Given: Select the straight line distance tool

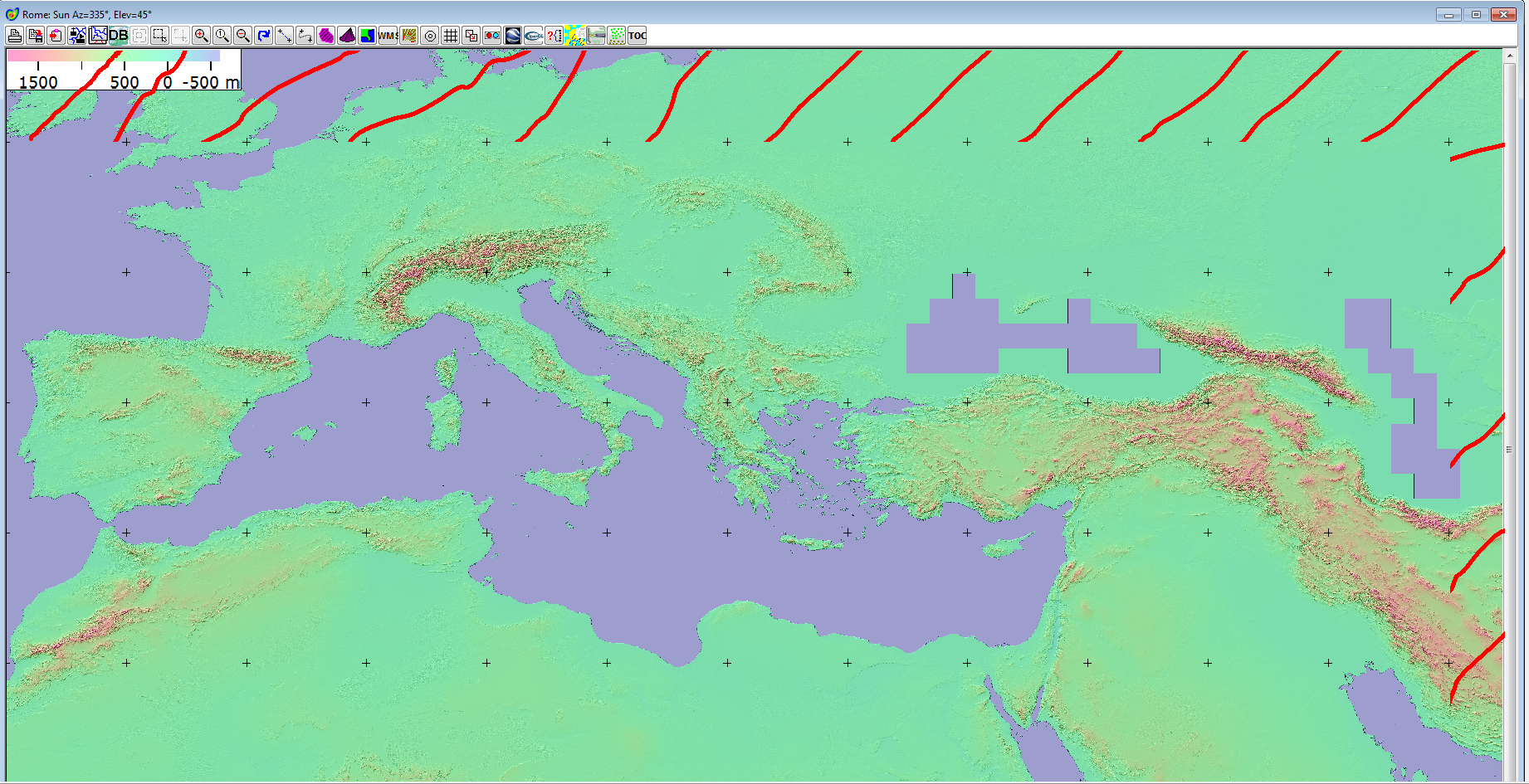Looking at the screenshot, I should 285,36.
